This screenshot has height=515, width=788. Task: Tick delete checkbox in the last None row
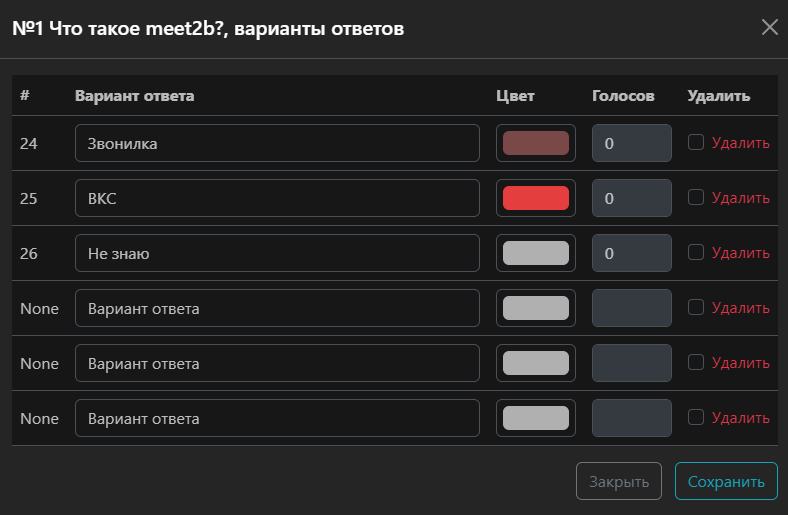click(696, 417)
